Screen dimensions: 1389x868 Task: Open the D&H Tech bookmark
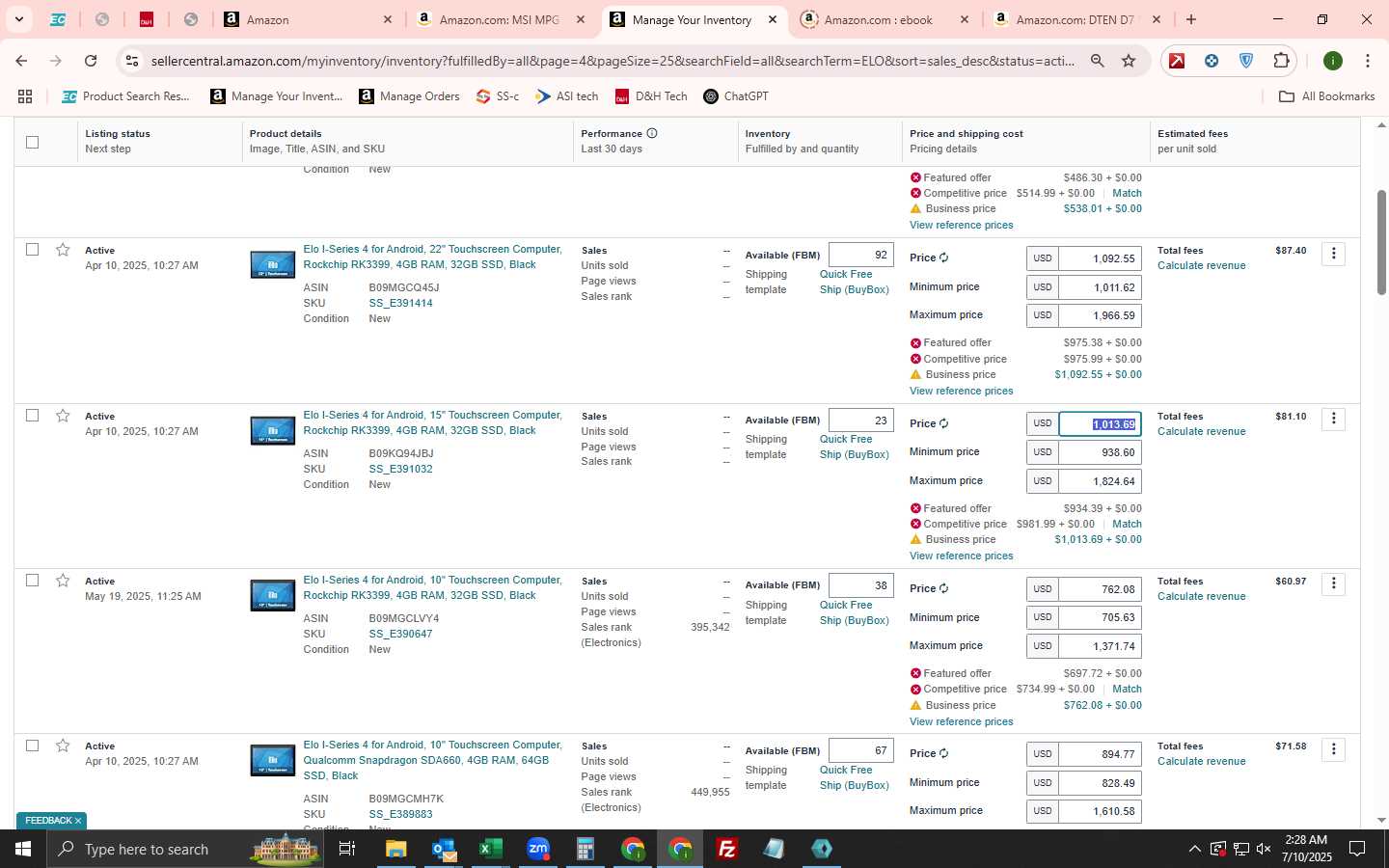tap(651, 96)
